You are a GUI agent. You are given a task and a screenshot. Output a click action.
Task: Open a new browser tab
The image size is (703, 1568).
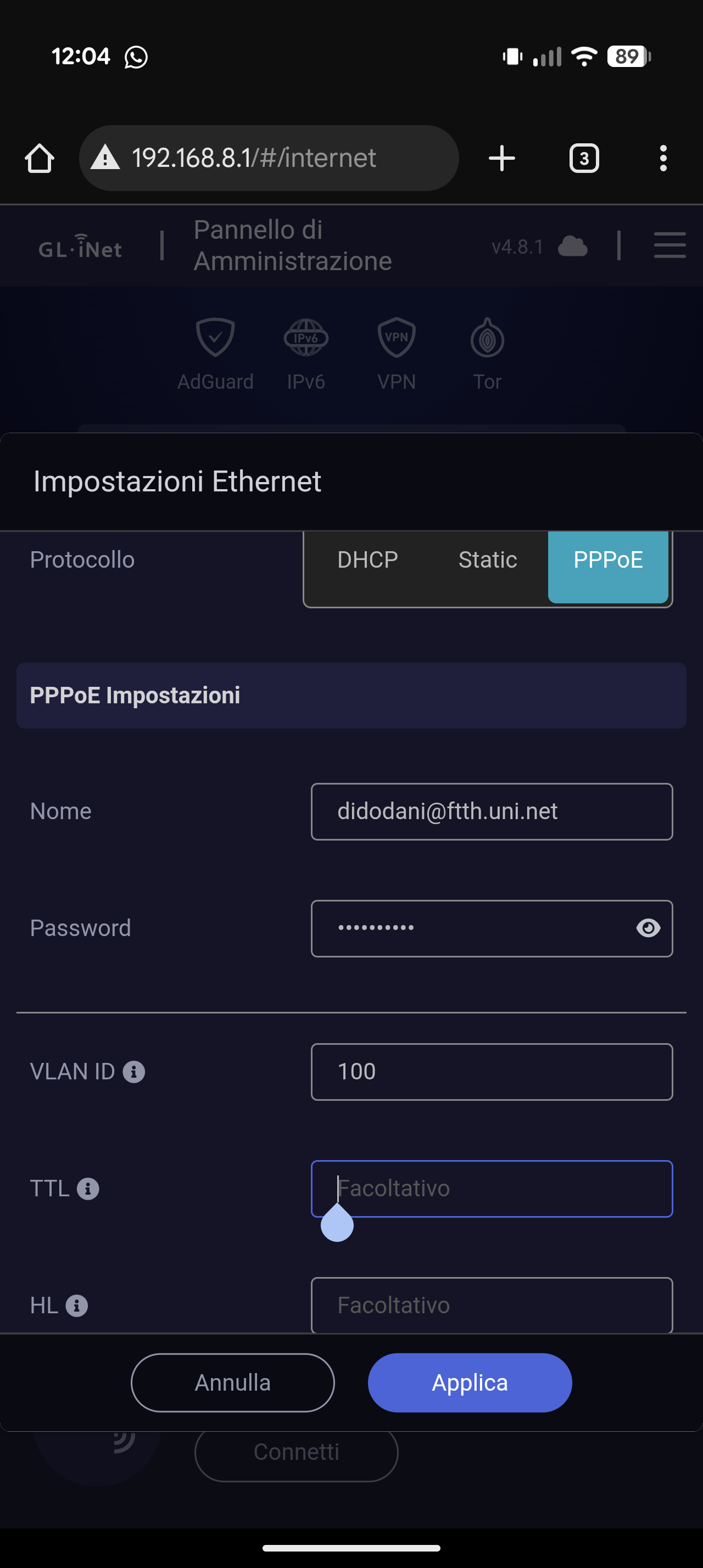501,158
